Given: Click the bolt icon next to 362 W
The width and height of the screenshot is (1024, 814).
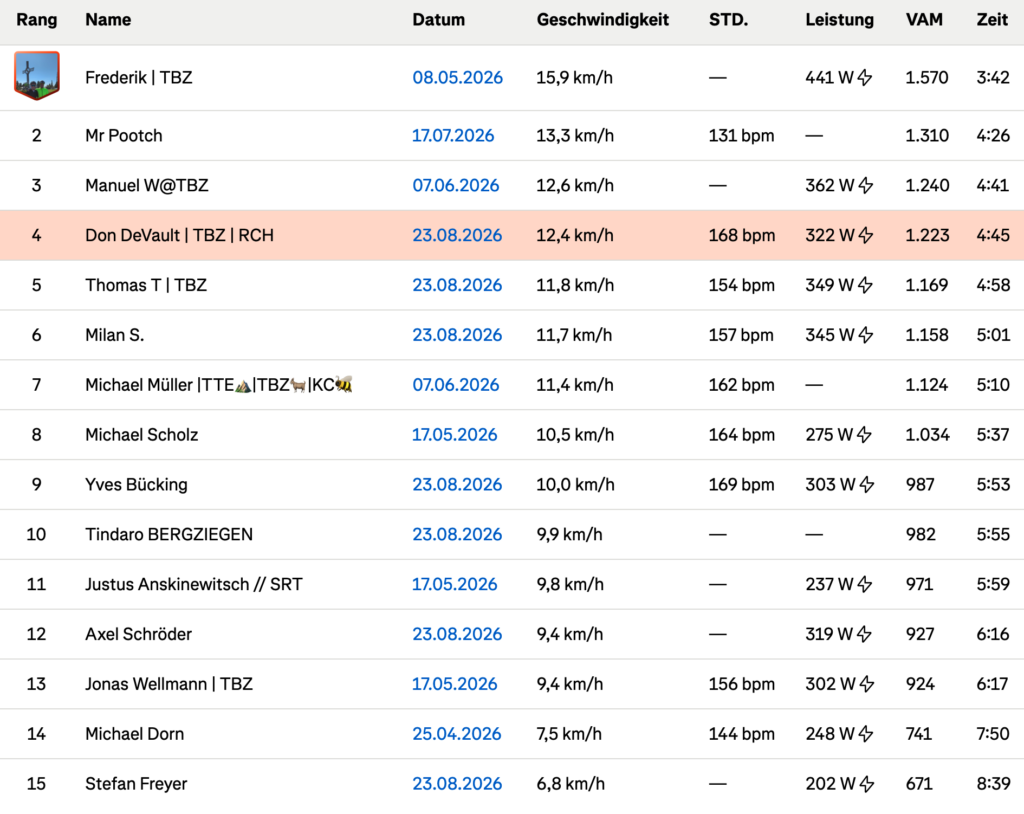Looking at the screenshot, I should (x=865, y=186).
